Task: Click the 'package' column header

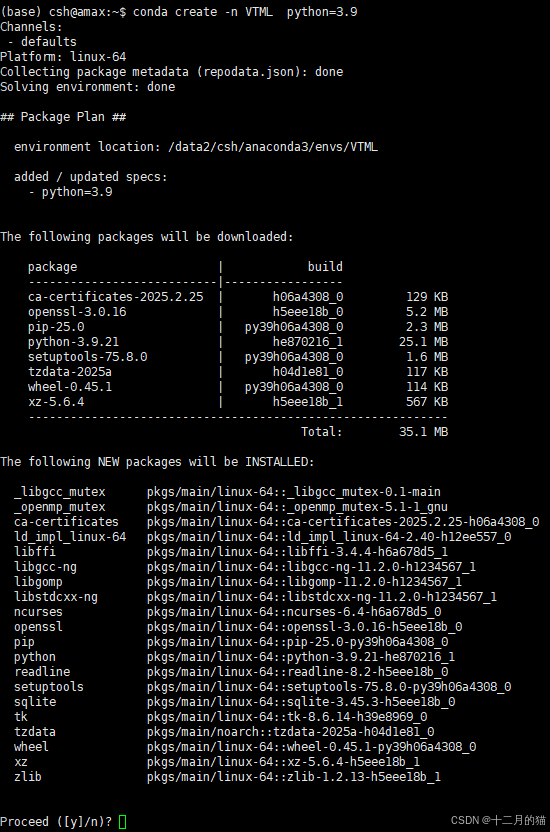Action: point(53,267)
